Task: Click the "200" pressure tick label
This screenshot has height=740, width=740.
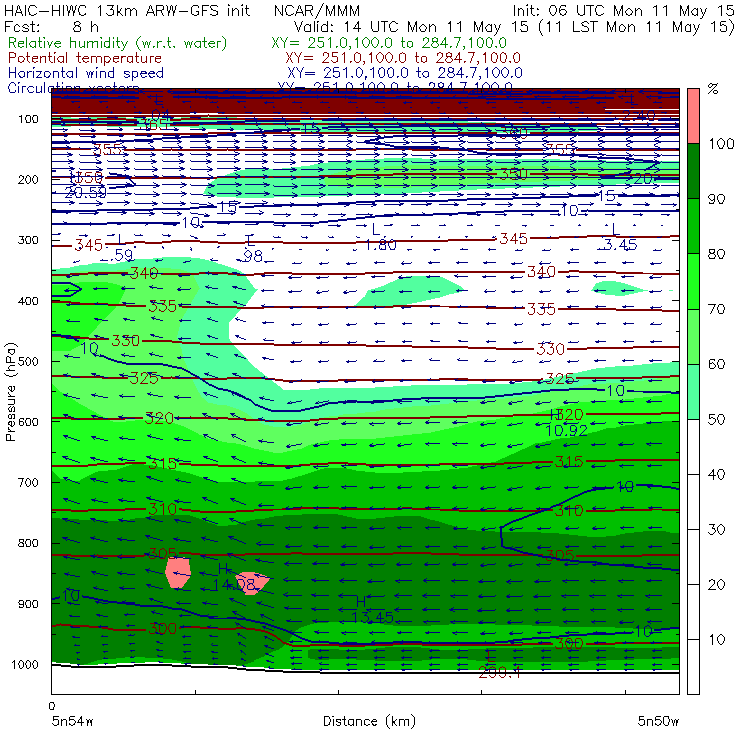Action: pyautogui.click(x=28, y=179)
